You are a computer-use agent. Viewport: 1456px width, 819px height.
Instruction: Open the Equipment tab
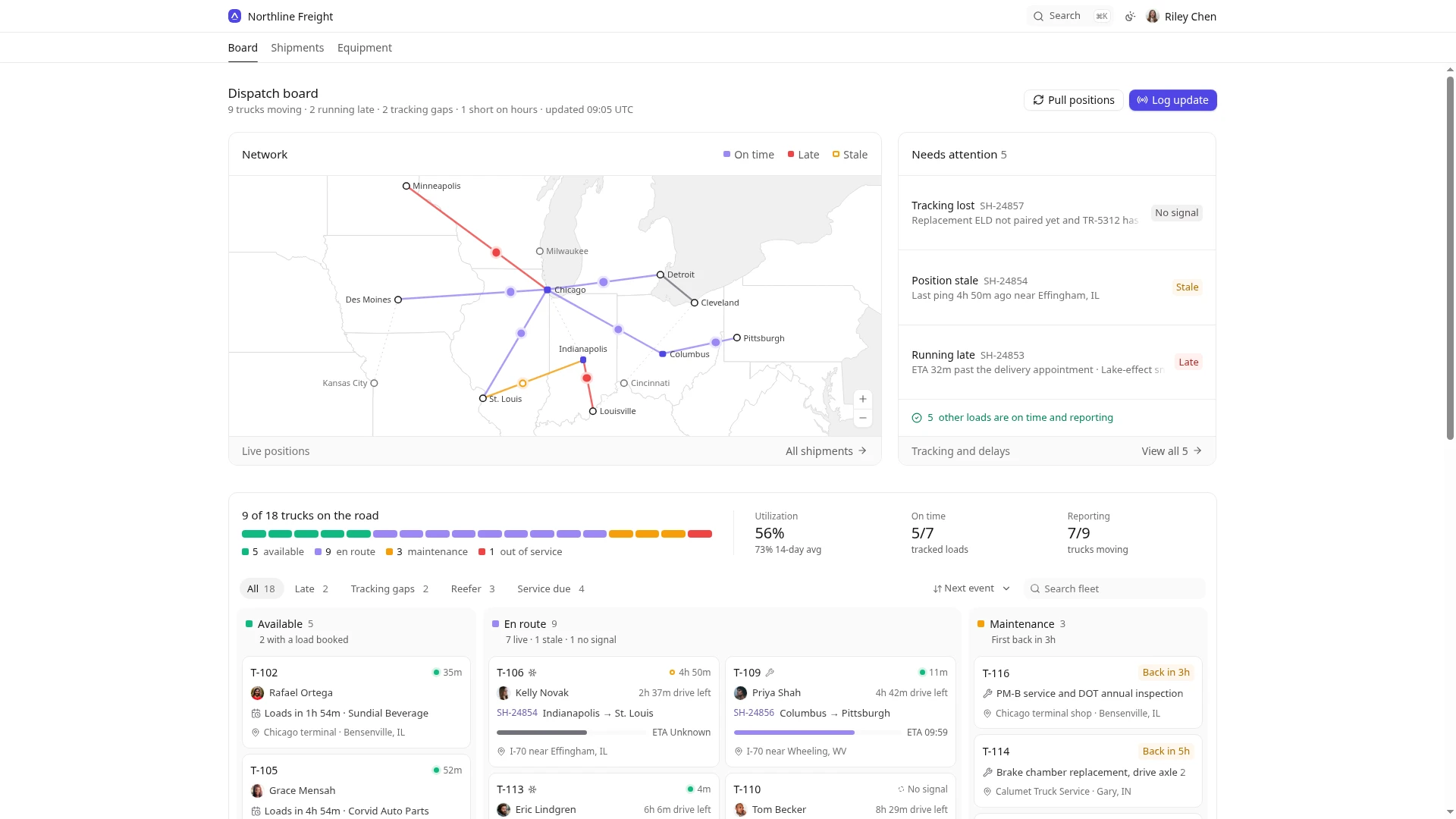coord(365,48)
